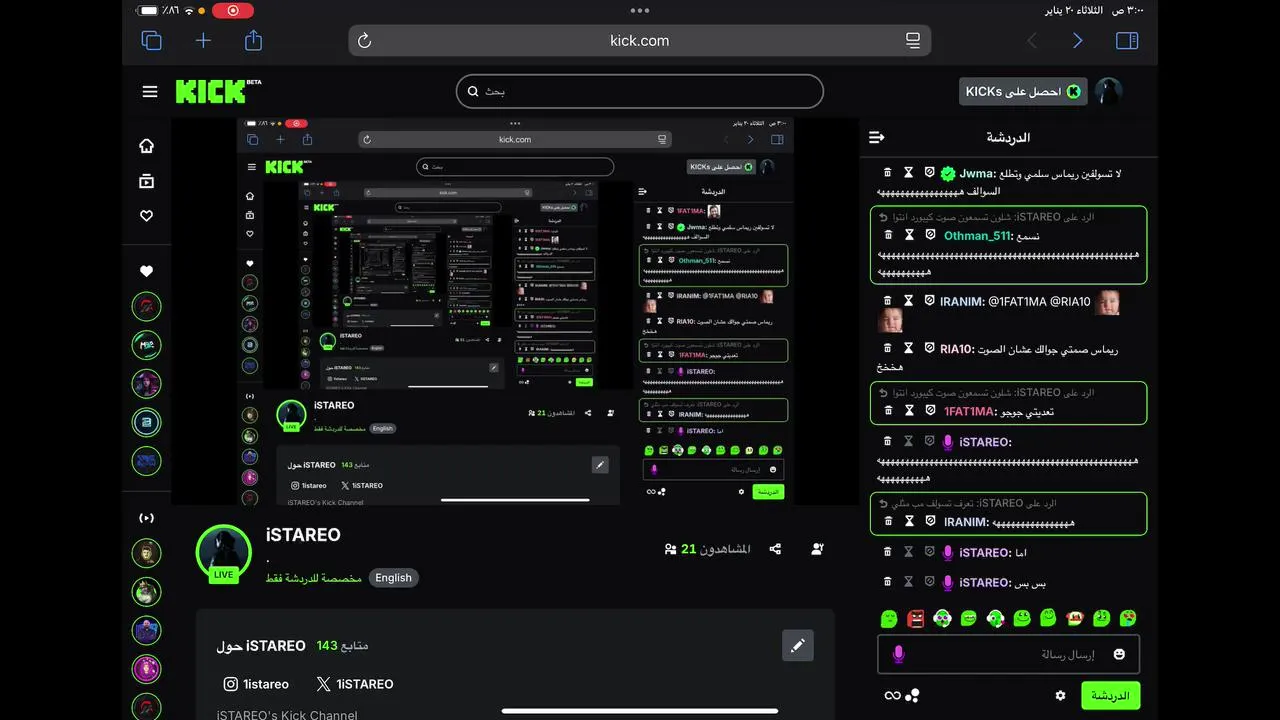
Task: Click the احصل على KICKs button
Action: tap(1023, 91)
